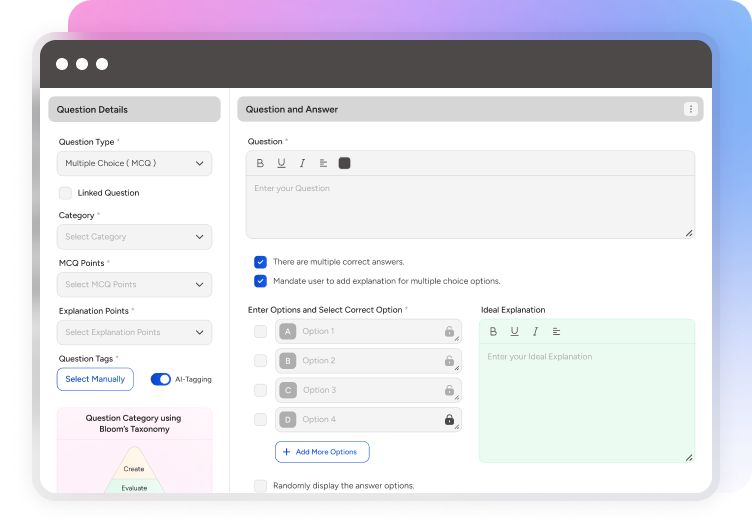
Task: Click lock icon on Option 4
Action: [x=449, y=420]
